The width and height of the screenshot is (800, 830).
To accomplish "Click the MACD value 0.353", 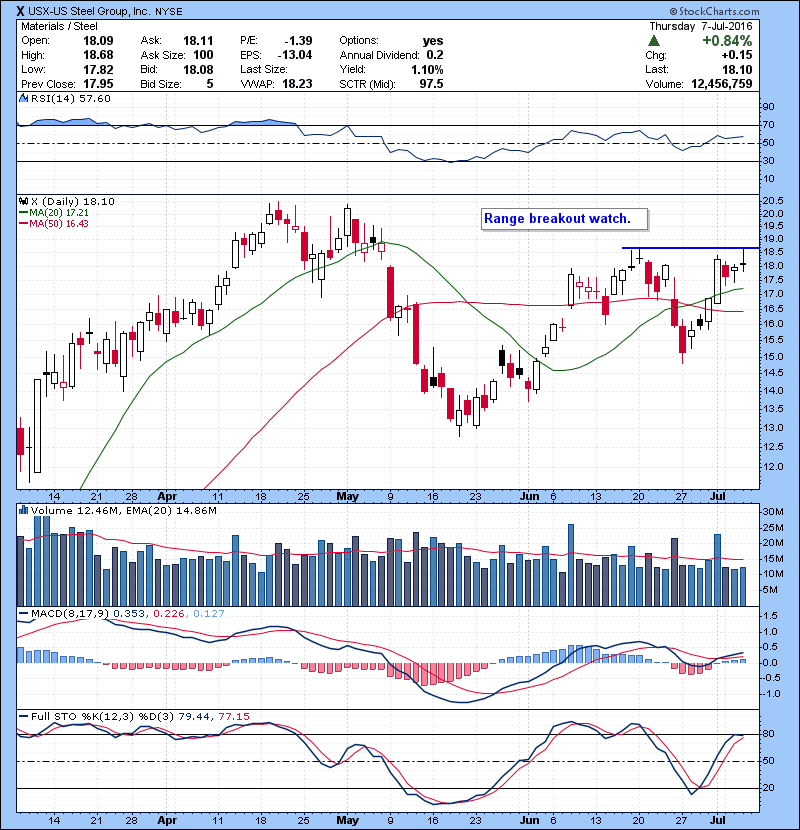I will pos(129,614).
